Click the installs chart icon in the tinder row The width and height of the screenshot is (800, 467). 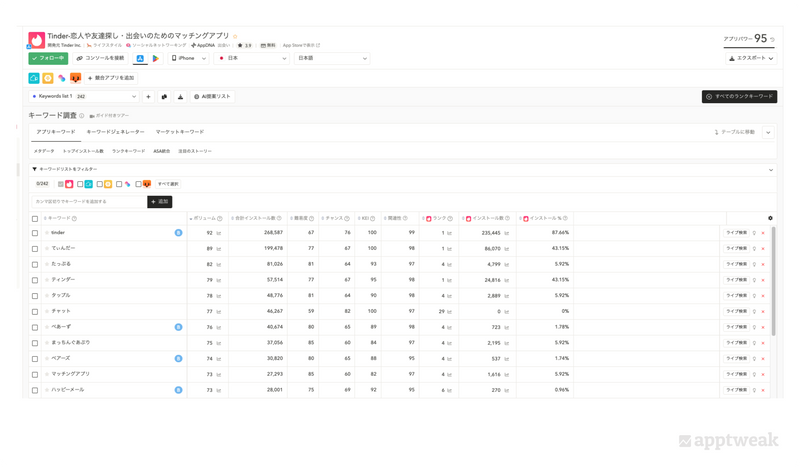pos(507,233)
